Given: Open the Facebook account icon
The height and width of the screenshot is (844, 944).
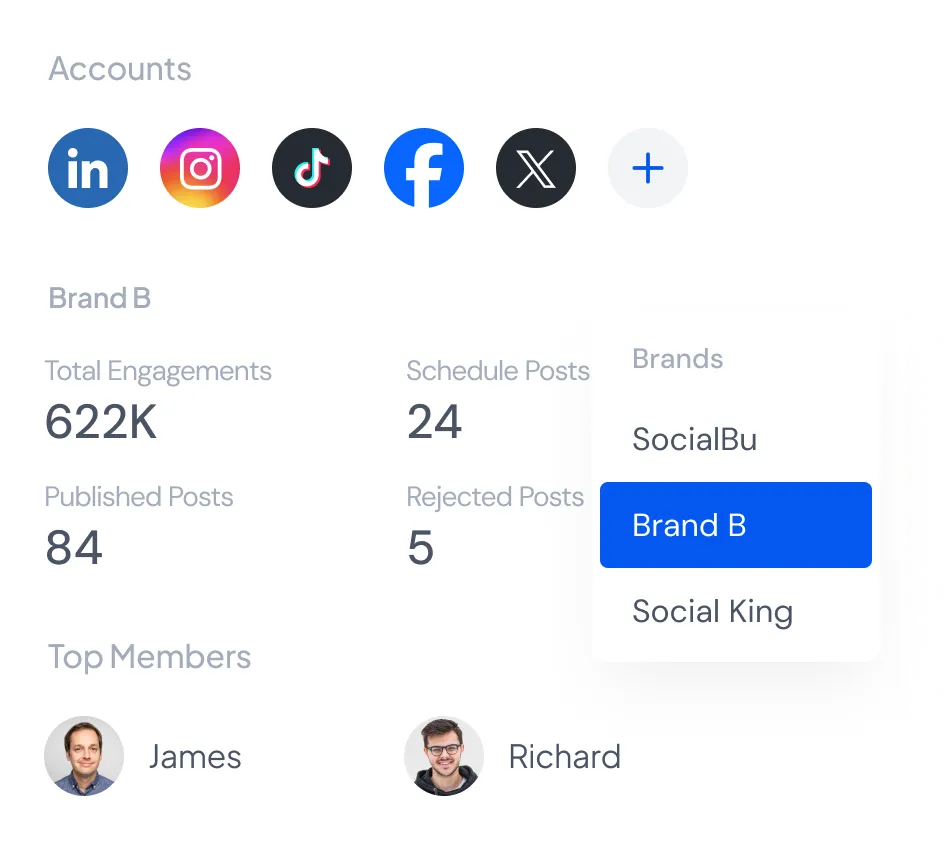Looking at the screenshot, I should [423, 168].
